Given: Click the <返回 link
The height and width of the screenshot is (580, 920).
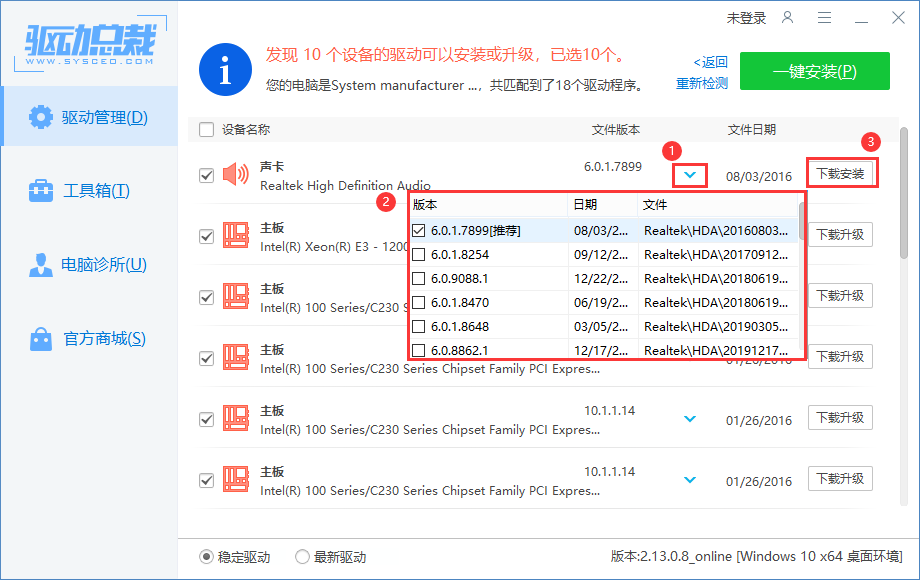Looking at the screenshot, I should click(711, 62).
